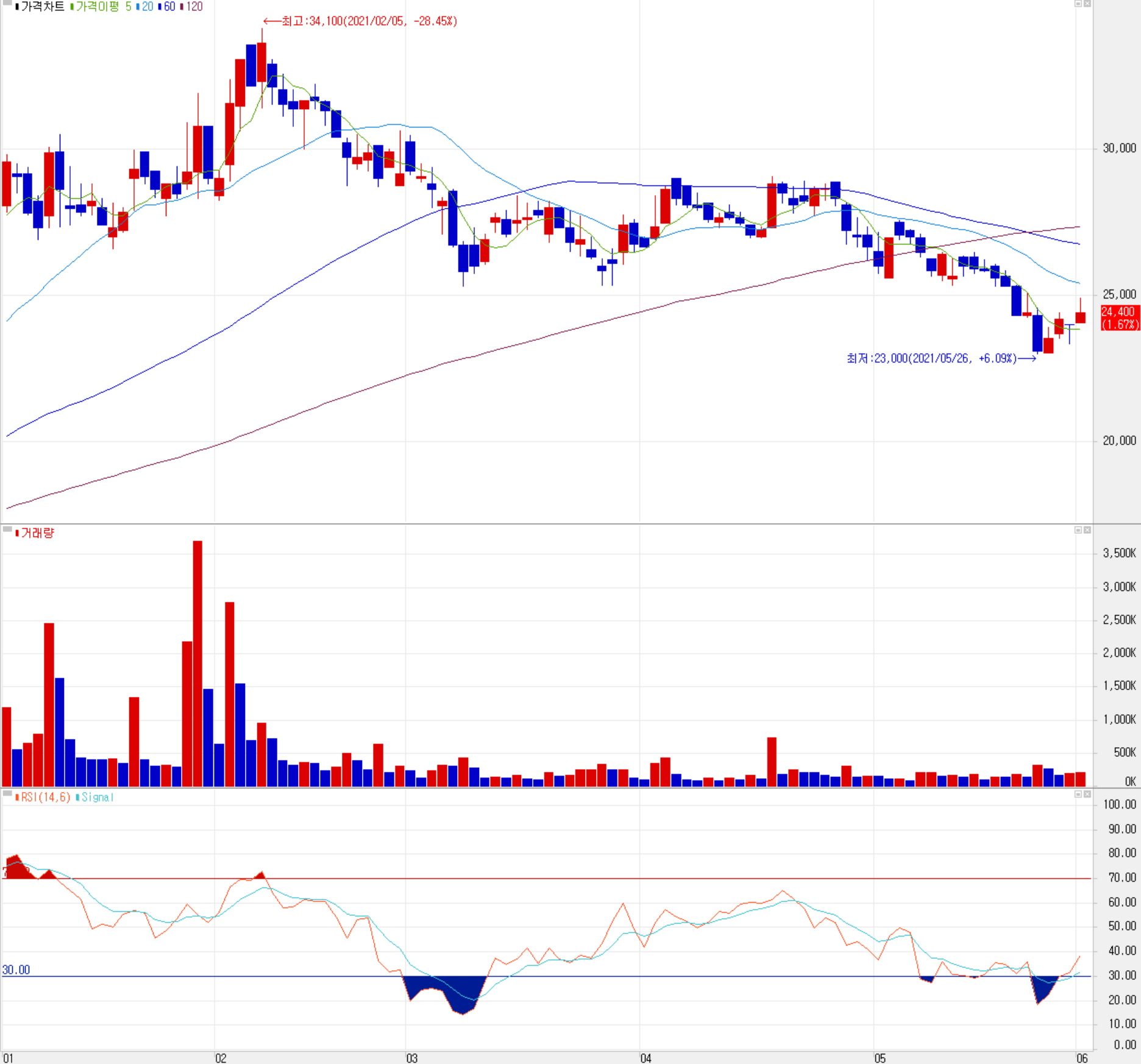Screen dimensions: 1141x1064
Task: Click the tallest red volume bar
Action: (x=197, y=663)
